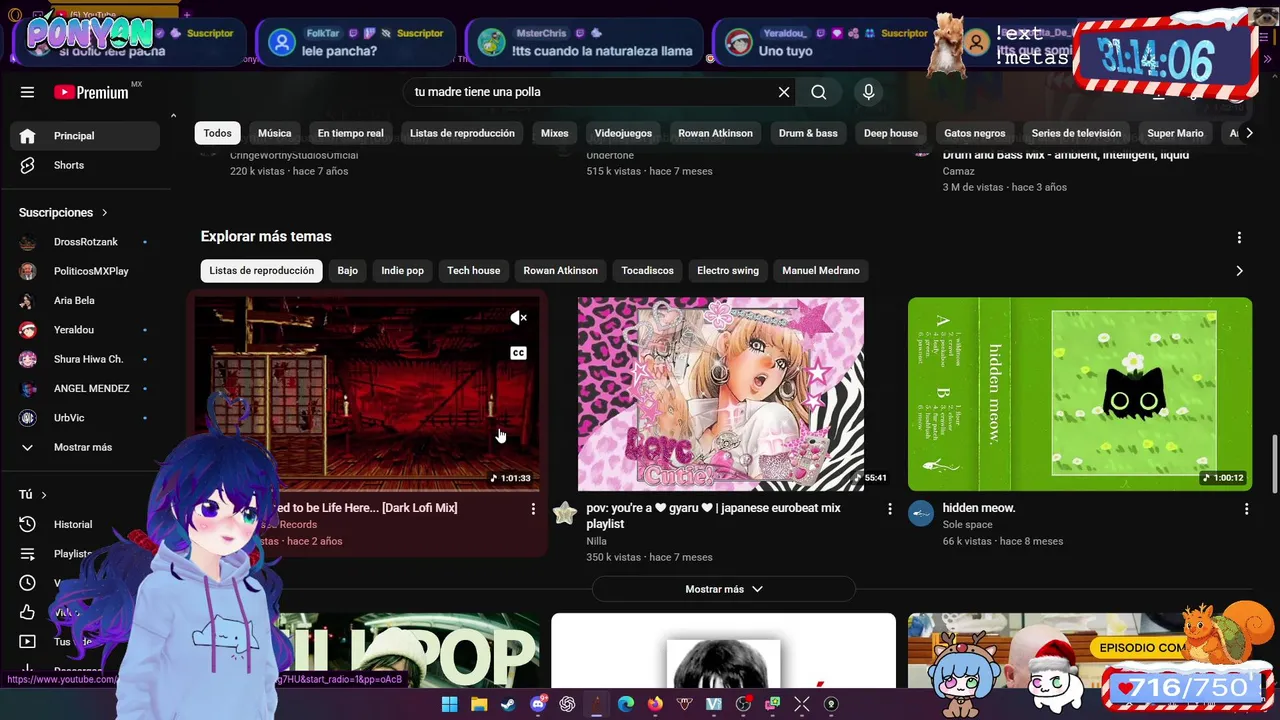Open Steam from the taskbar
The width and height of the screenshot is (1280, 720).
tap(508, 704)
